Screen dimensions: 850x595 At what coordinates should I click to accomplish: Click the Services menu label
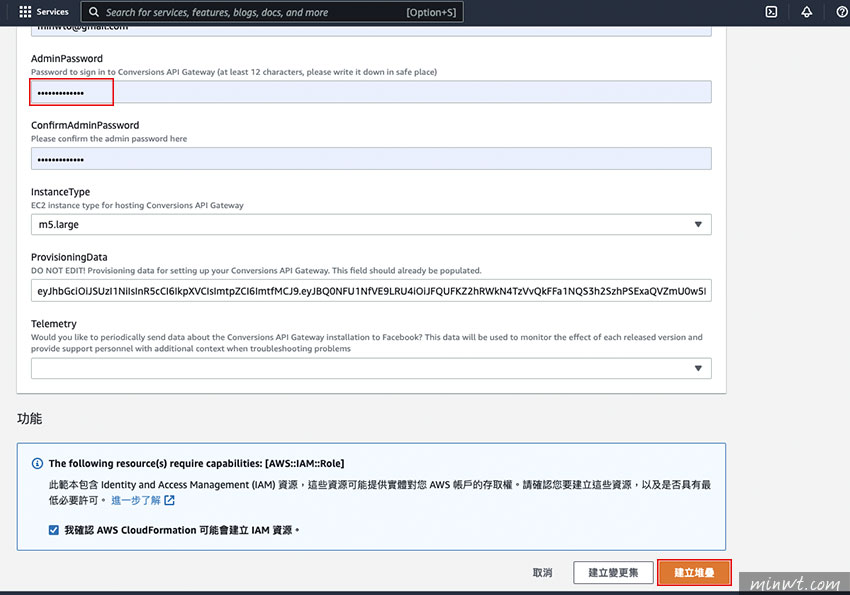tap(53, 12)
